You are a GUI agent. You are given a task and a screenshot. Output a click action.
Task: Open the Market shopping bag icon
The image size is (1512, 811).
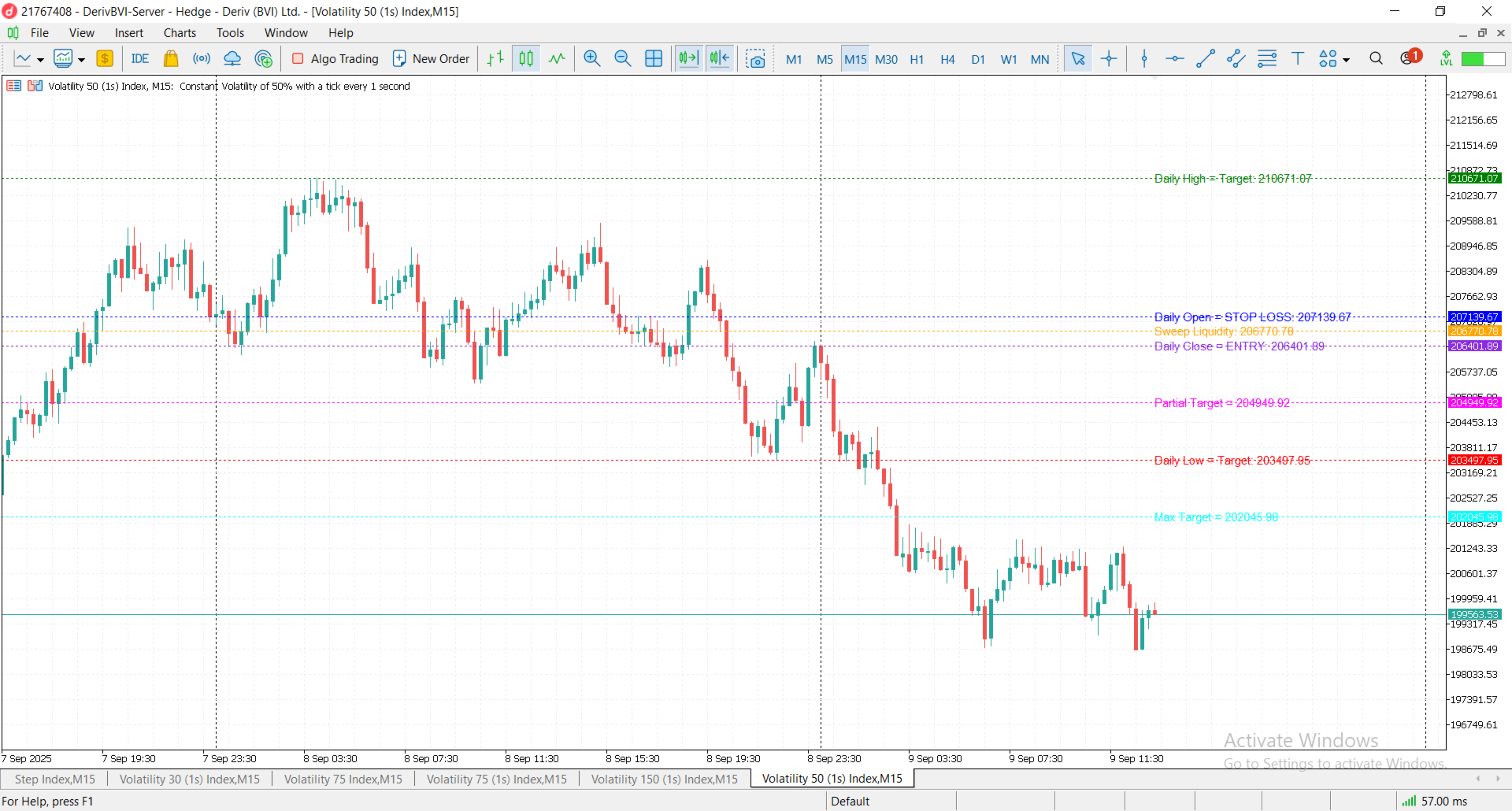171,59
